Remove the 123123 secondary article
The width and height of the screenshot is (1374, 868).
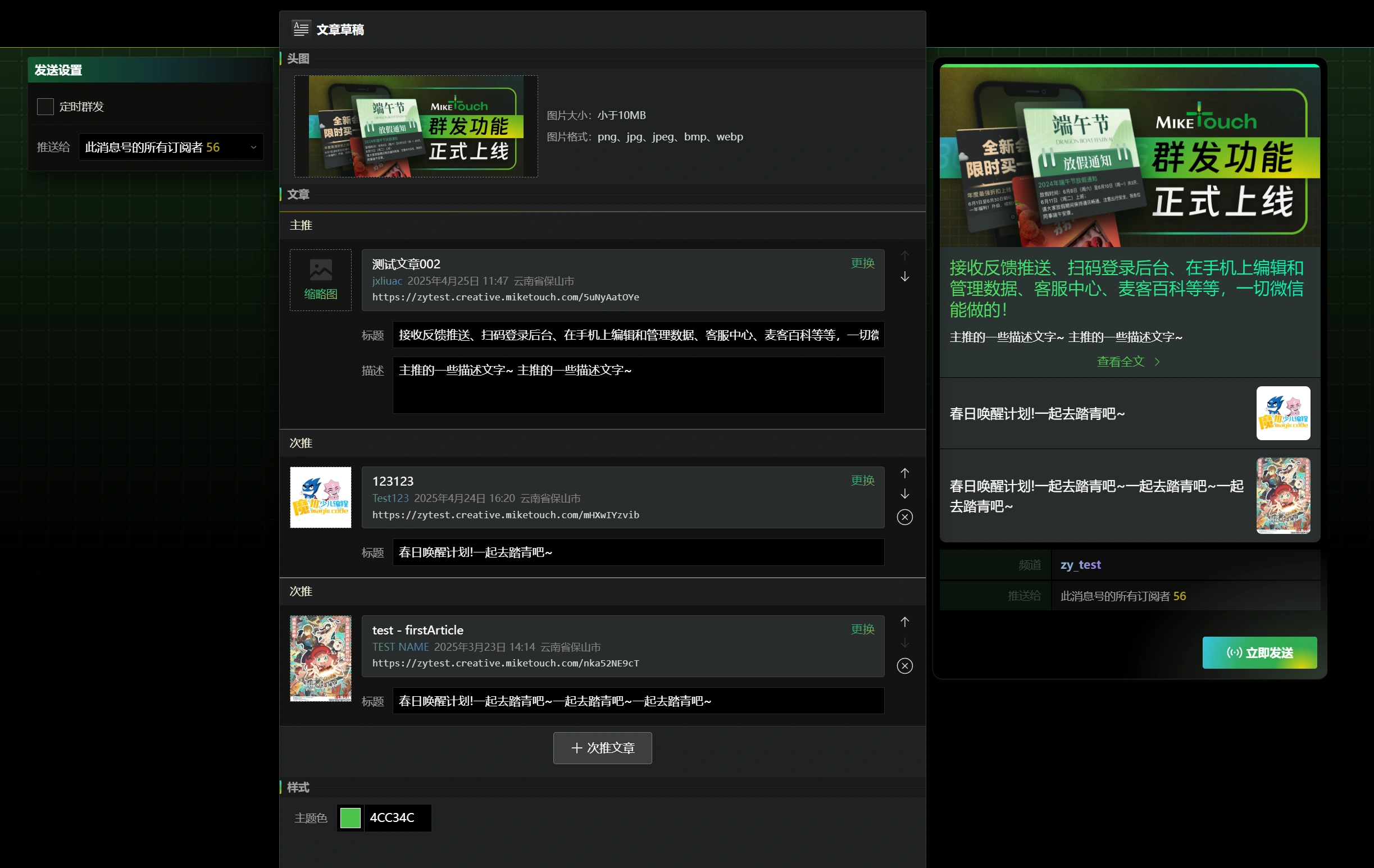point(904,517)
